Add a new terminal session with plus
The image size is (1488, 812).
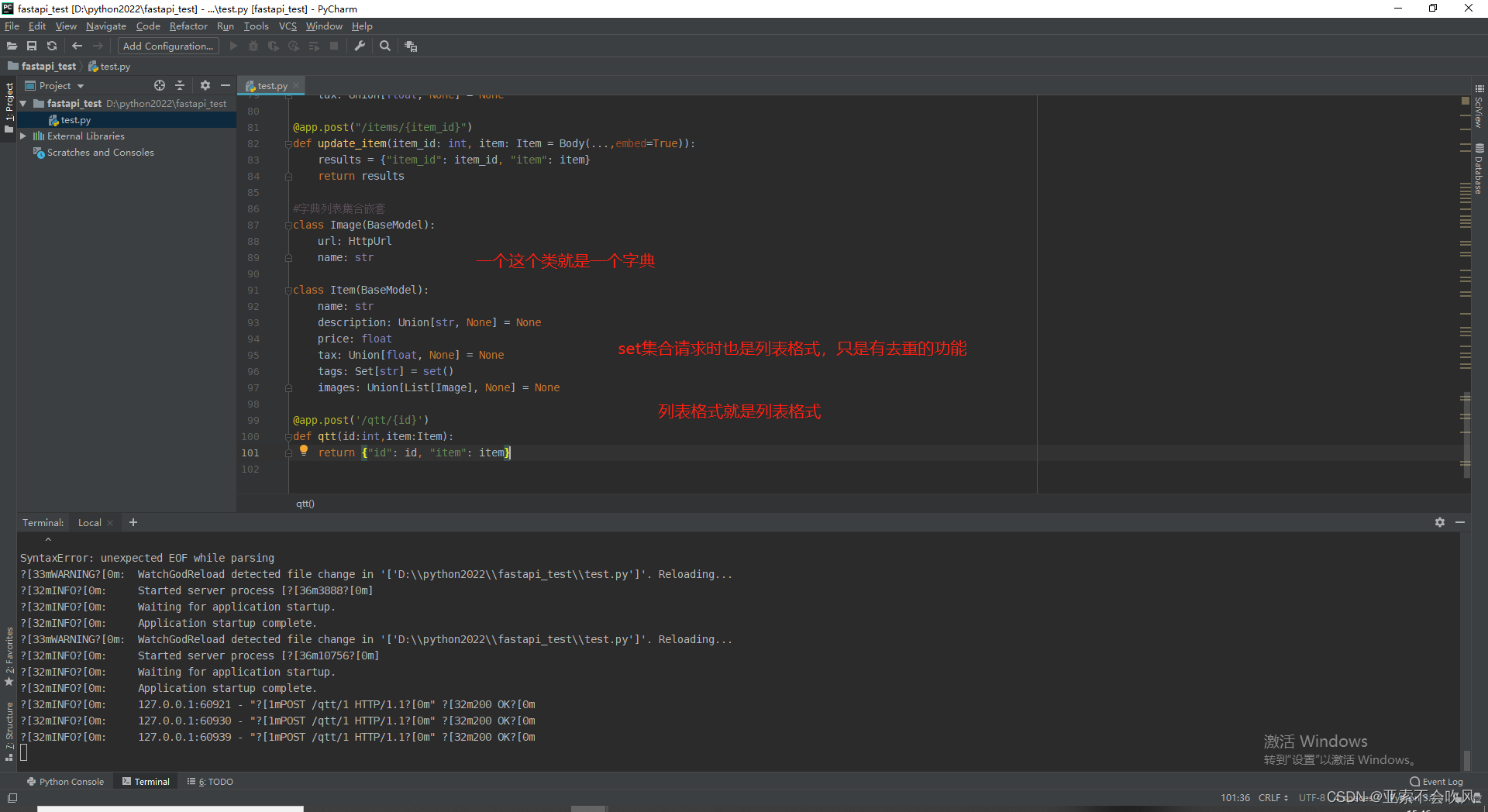pyautogui.click(x=133, y=522)
